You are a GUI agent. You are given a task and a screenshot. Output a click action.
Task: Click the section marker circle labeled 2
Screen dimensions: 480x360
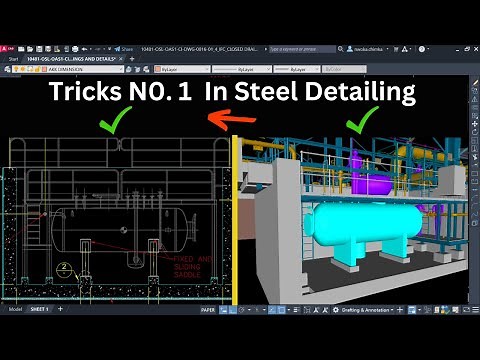[64, 269]
